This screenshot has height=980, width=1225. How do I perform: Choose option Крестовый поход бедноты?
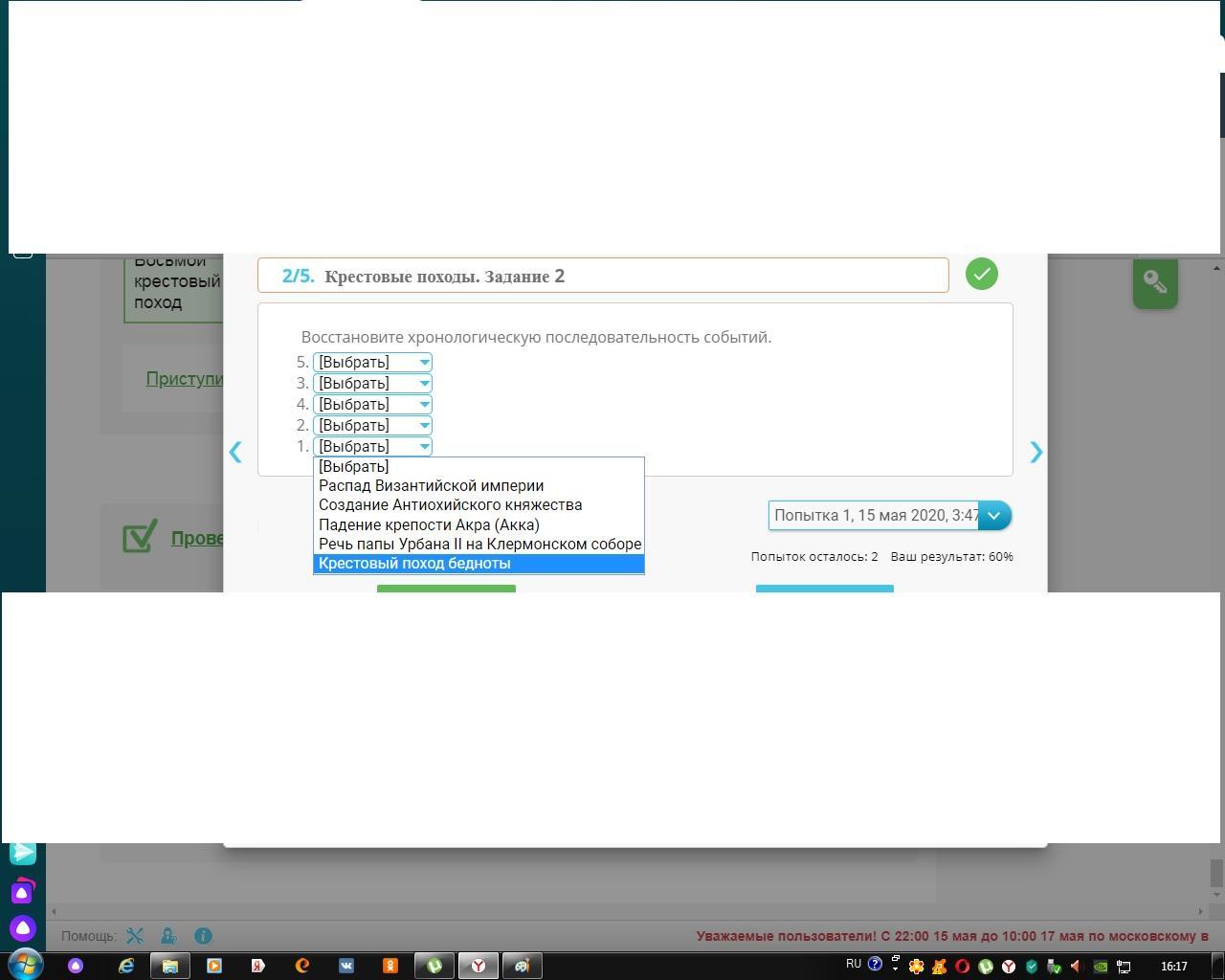[x=479, y=563]
